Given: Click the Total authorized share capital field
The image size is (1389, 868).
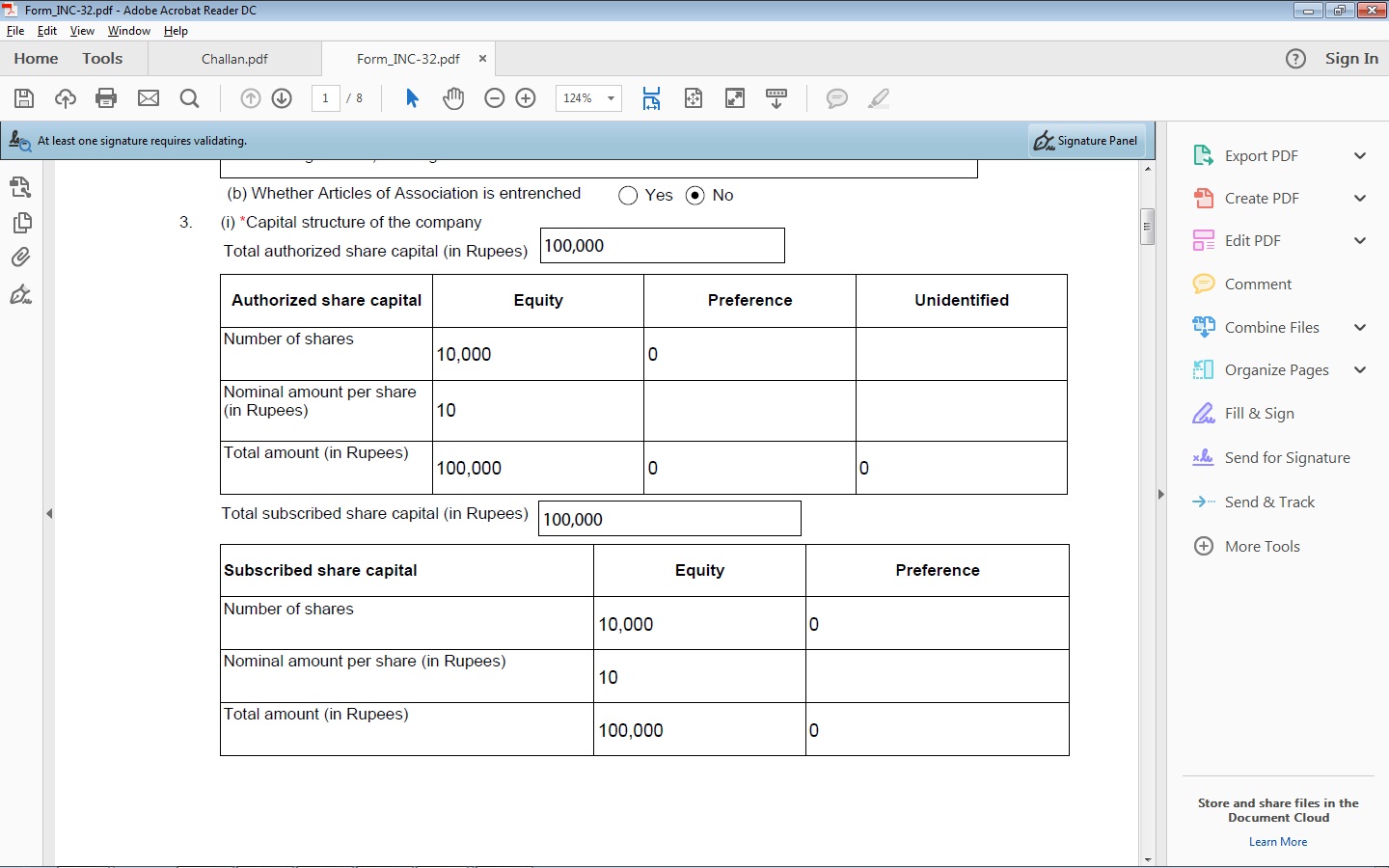Looking at the screenshot, I should pyautogui.click(x=662, y=245).
